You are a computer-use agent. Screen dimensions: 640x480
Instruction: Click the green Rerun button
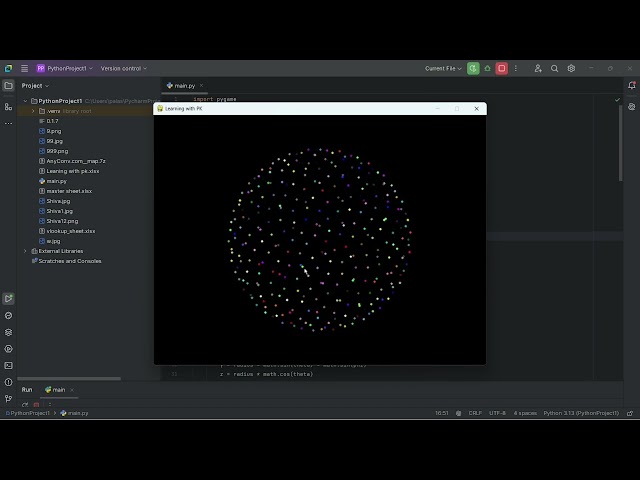(473, 69)
